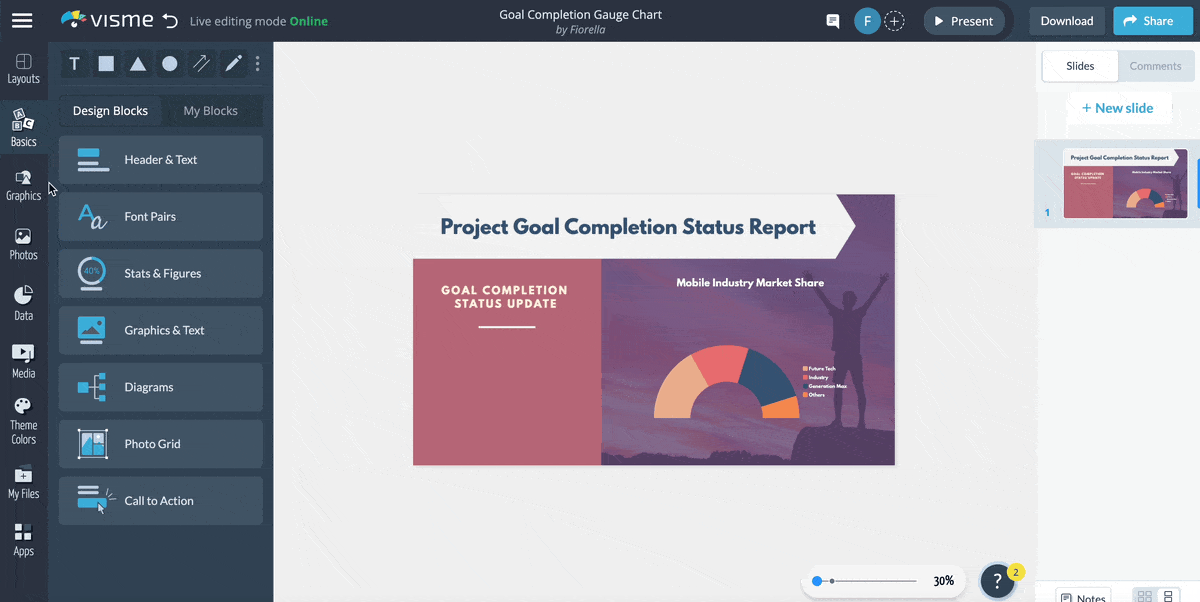Open the Data panel in the sidebar

pos(23,301)
